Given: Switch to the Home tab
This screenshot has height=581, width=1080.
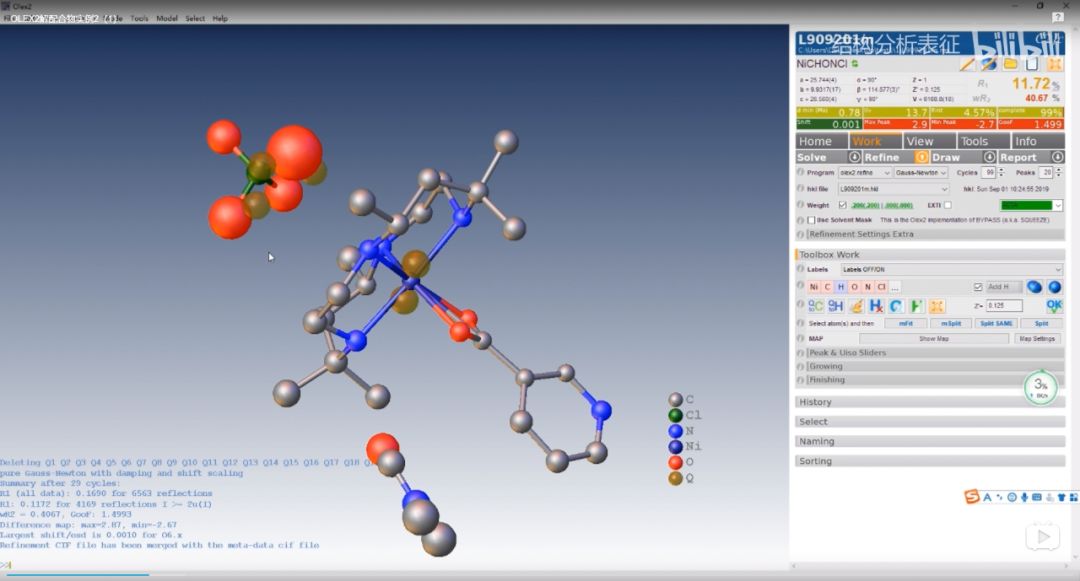Looking at the screenshot, I should click(822, 141).
